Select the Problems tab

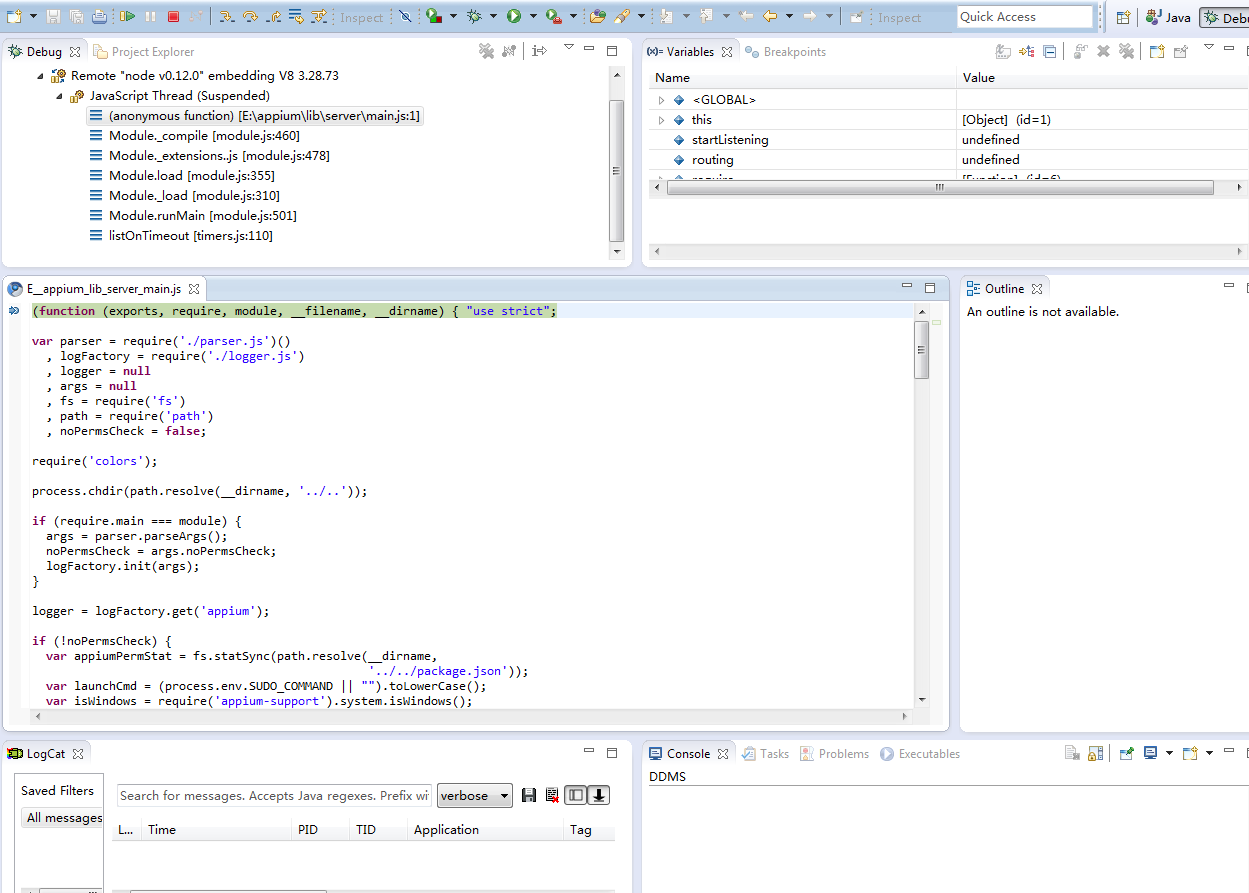click(835, 753)
